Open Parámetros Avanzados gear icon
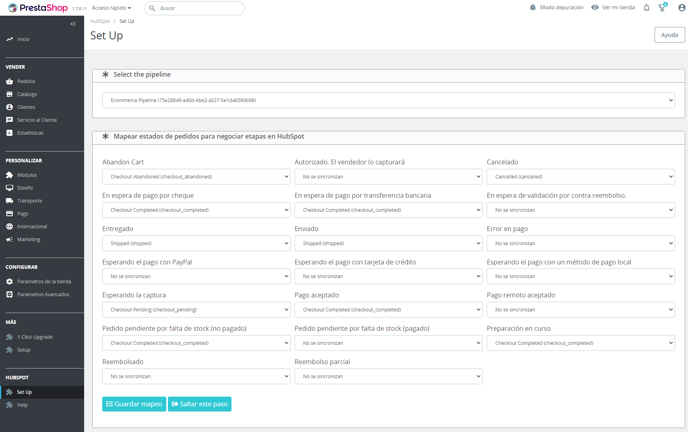 tap(9, 294)
